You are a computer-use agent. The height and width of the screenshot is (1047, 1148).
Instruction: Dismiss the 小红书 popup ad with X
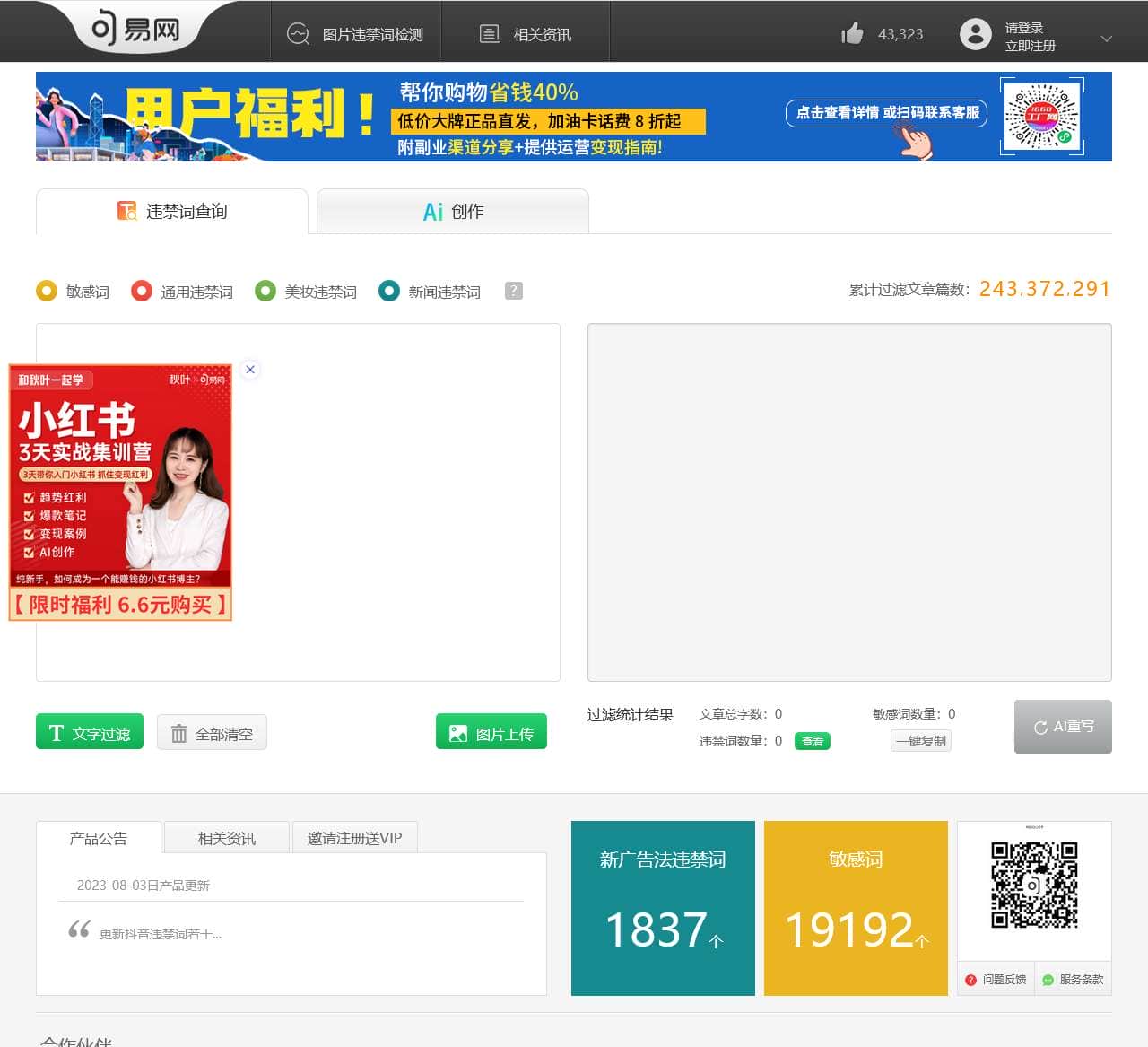[x=250, y=369]
